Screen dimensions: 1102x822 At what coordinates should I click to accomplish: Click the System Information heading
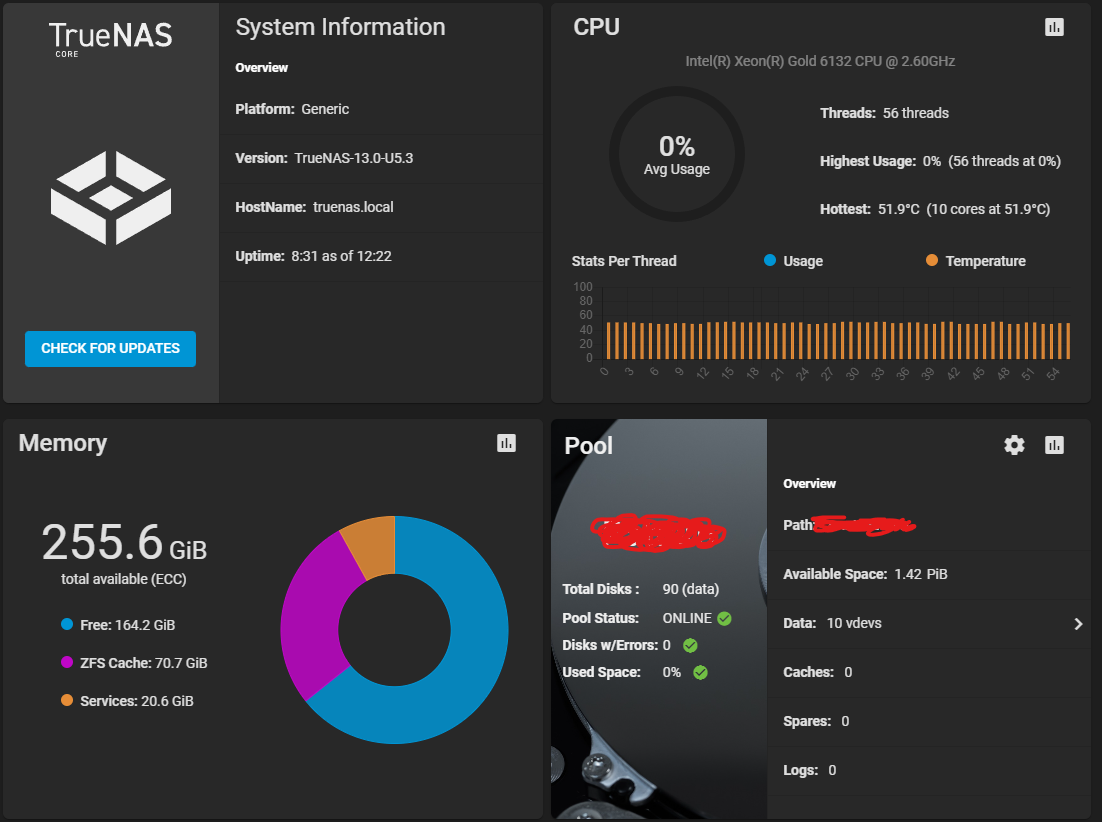point(340,27)
